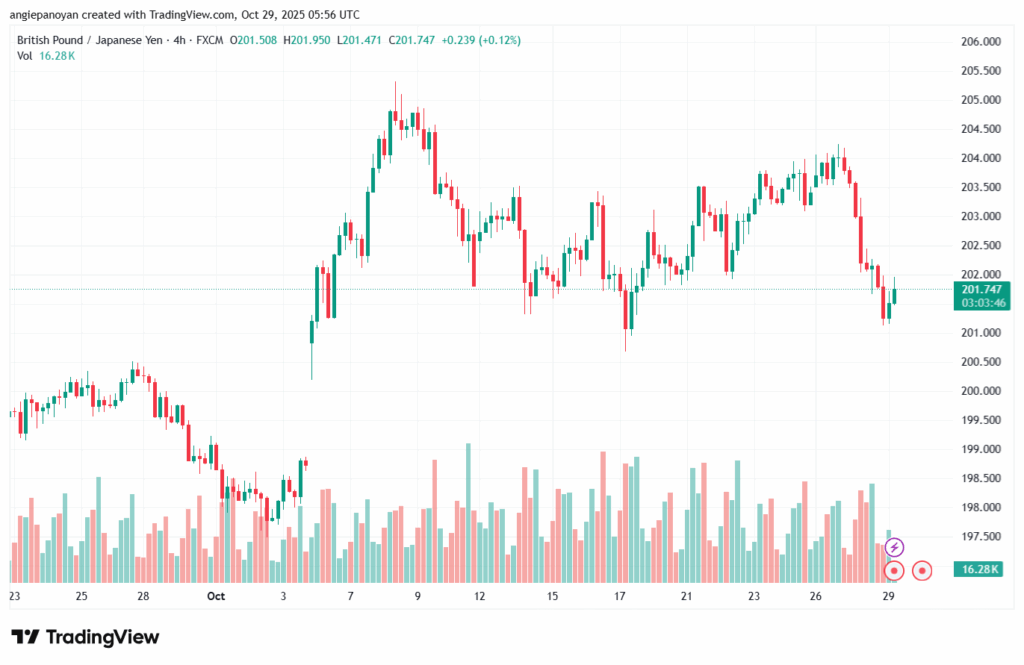Select the Vol indicator legend label
The width and height of the screenshot is (1024, 665).
[x=25, y=56]
